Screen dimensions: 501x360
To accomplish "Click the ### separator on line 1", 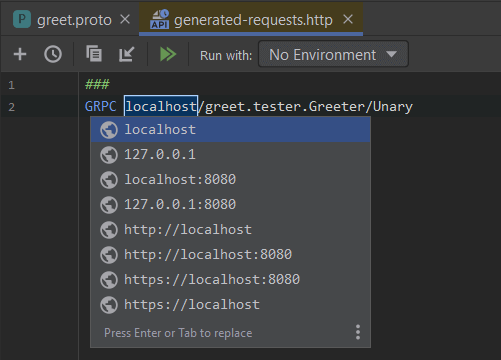I will tap(97, 84).
